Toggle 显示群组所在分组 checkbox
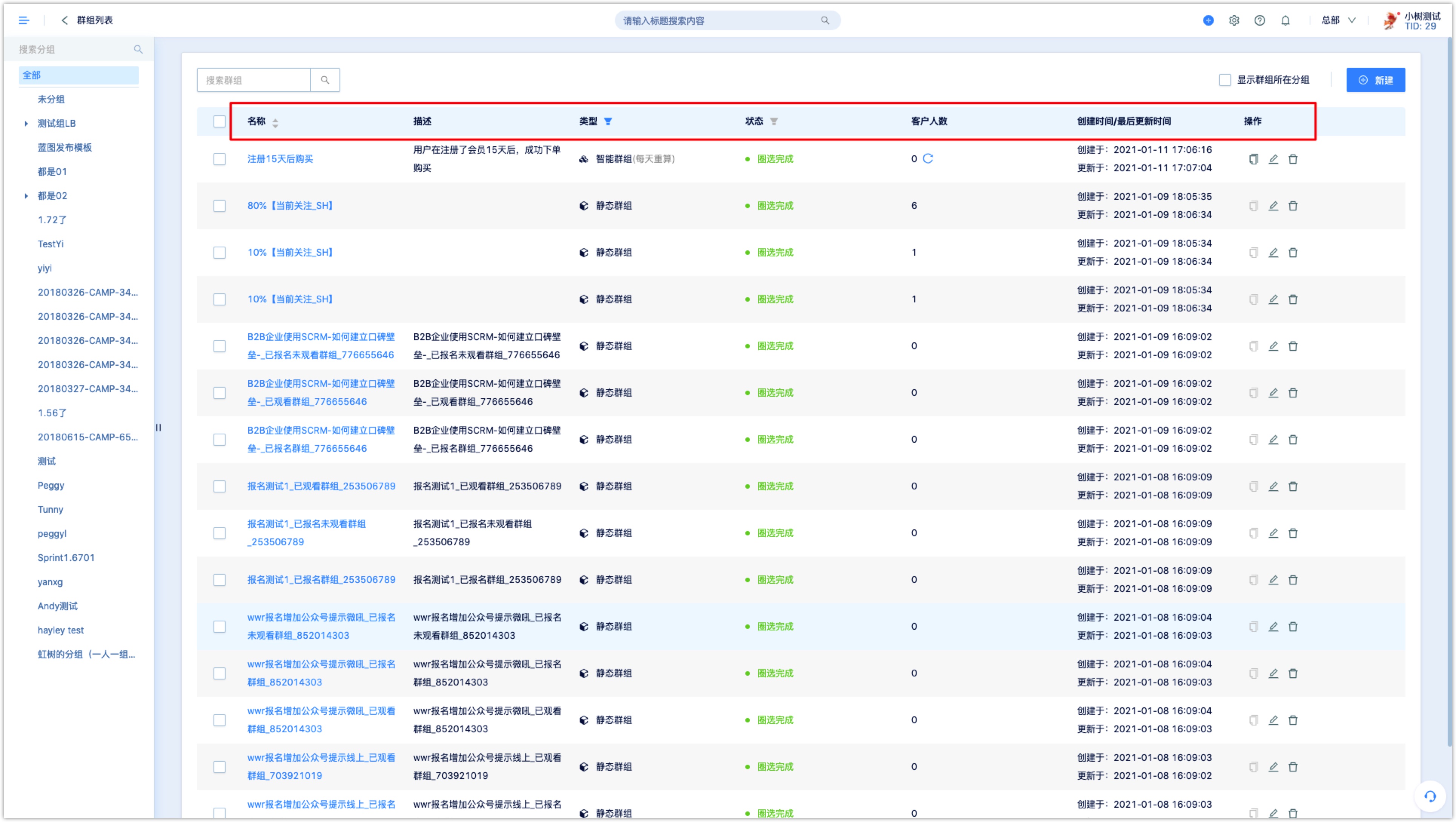This screenshot has width=1456, height=822. (x=1224, y=80)
